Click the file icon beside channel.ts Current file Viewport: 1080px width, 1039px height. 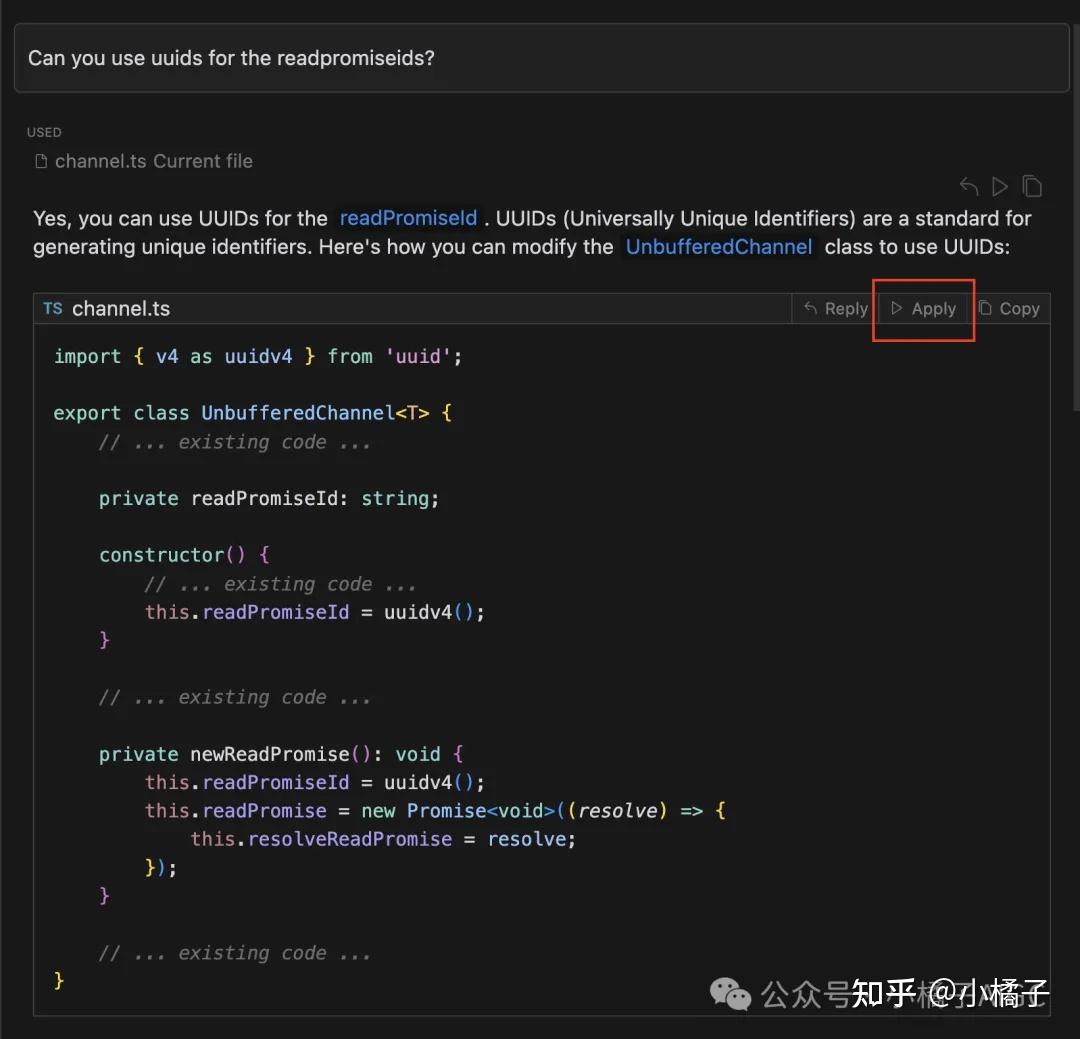point(41,162)
